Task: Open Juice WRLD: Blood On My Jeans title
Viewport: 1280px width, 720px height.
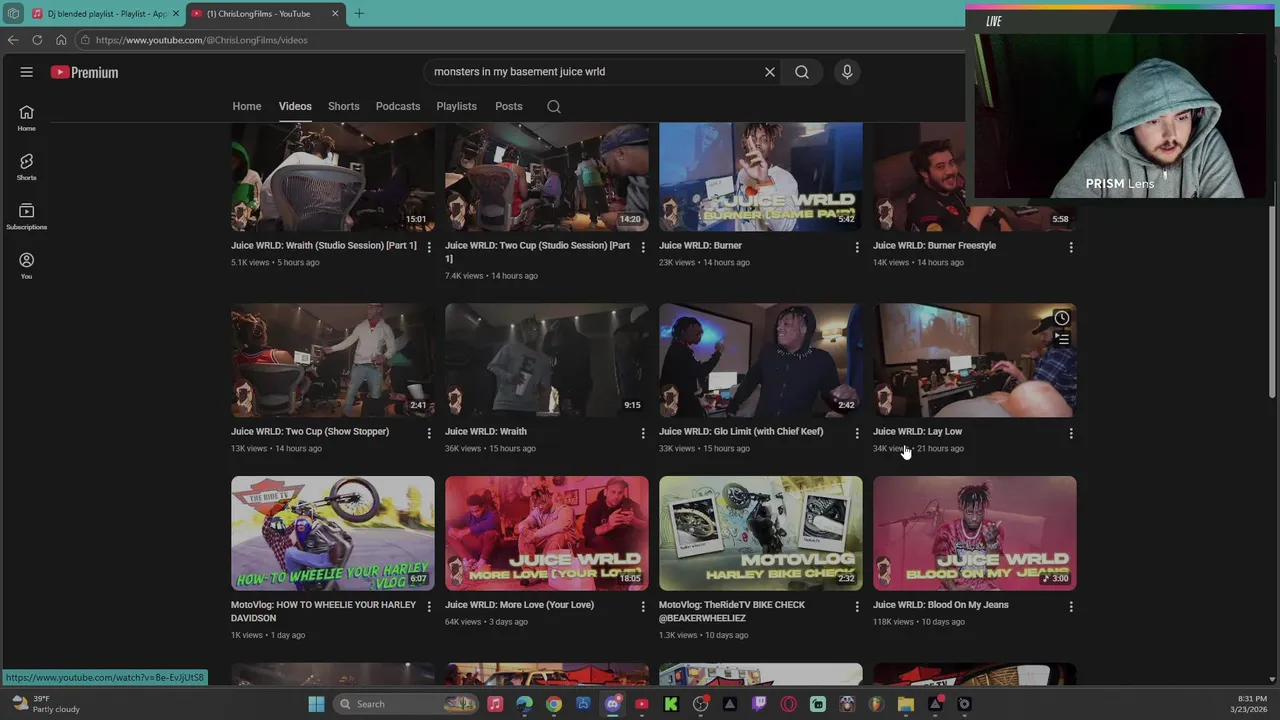Action: coord(941,604)
